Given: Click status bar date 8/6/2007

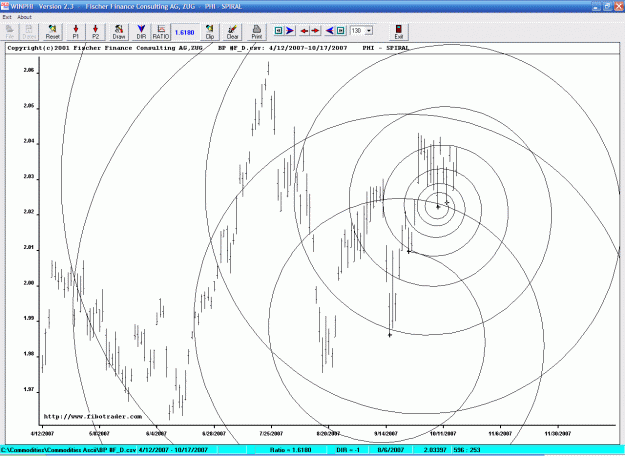Looking at the screenshot, I should (x=391, y=450).
